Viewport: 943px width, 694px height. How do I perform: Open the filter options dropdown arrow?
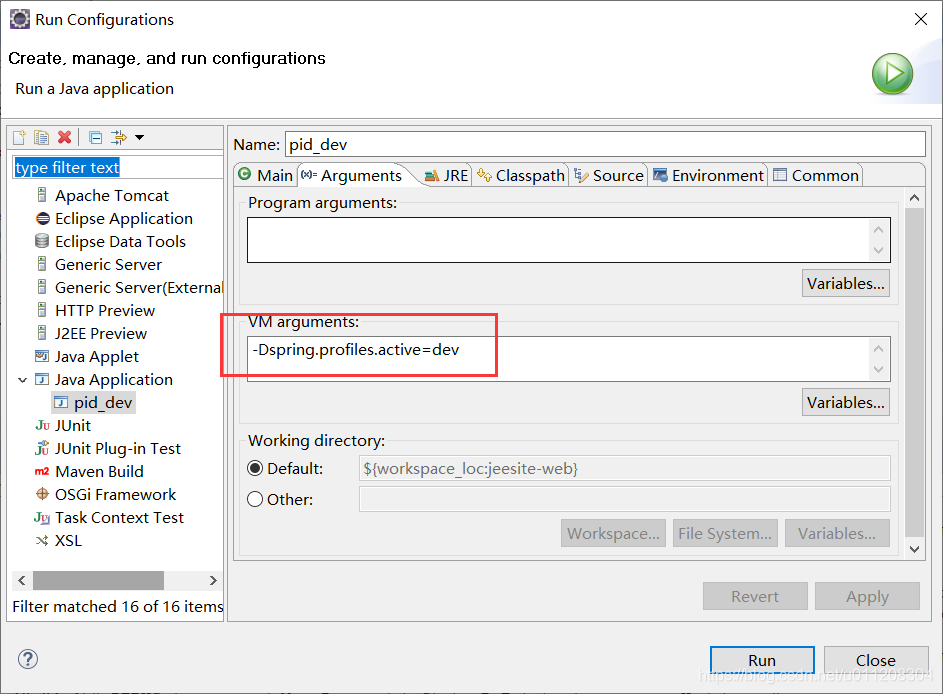pyautogui.click(x=140, y=138)
